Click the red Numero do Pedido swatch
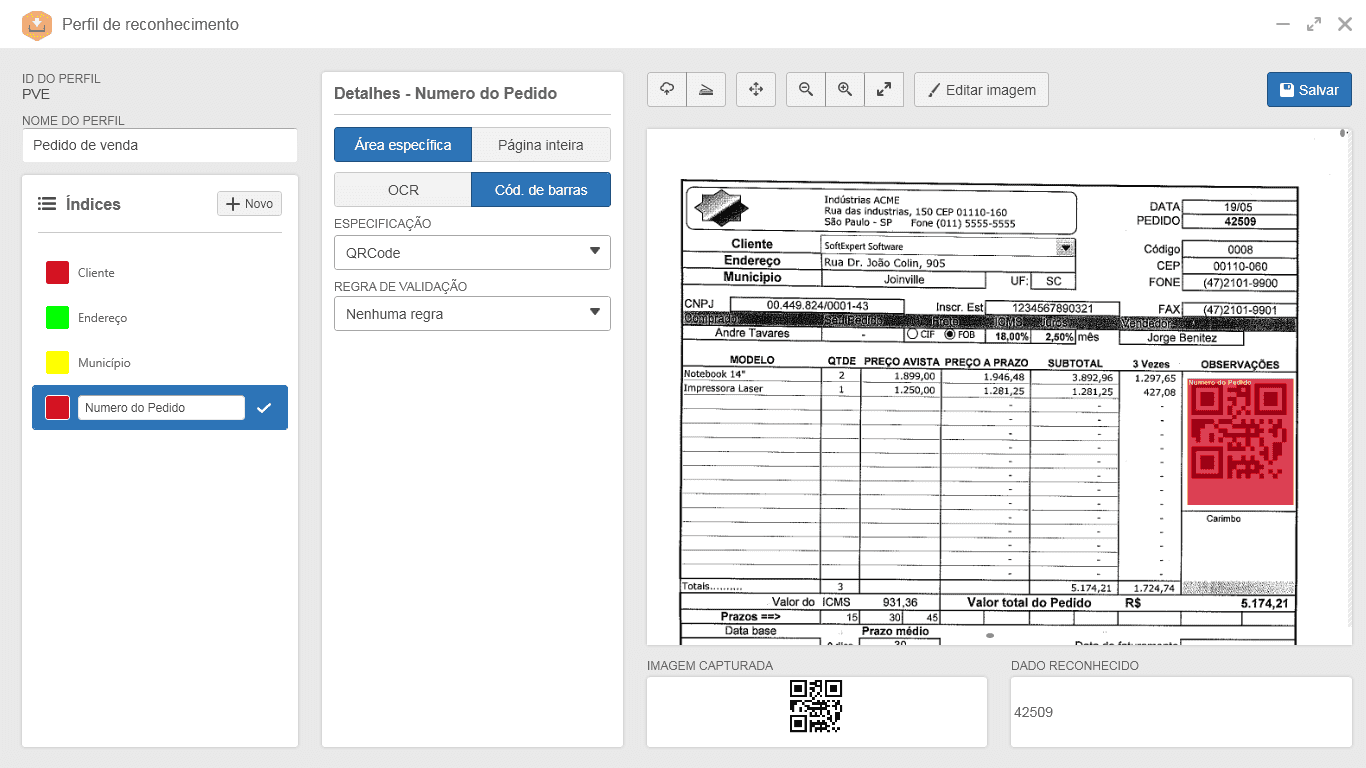Screen dimensions: 1366x768 (57, 408)
